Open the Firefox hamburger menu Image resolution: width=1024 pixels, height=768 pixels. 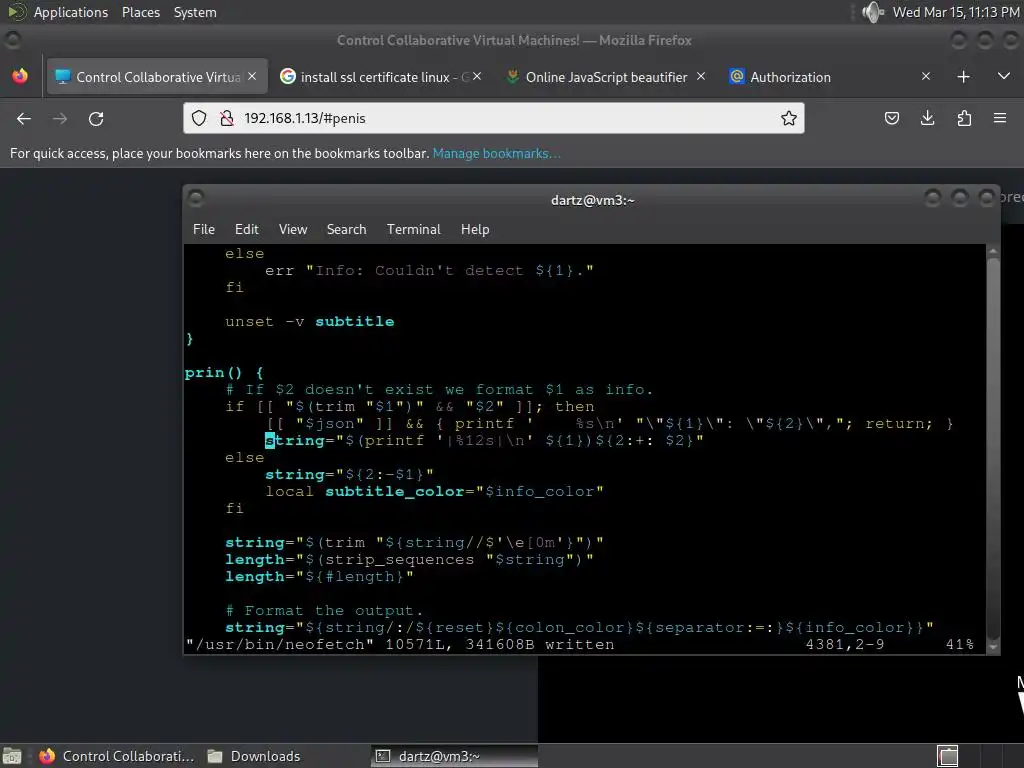click(x=1000, y=118)
